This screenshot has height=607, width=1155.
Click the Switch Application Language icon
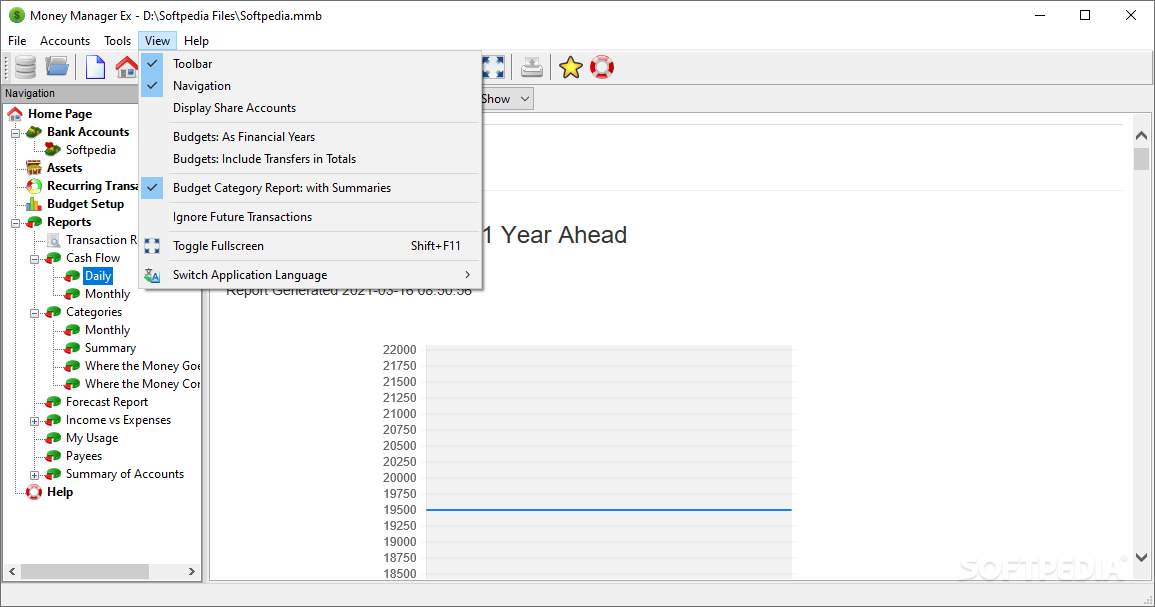[x=152, y=275]
